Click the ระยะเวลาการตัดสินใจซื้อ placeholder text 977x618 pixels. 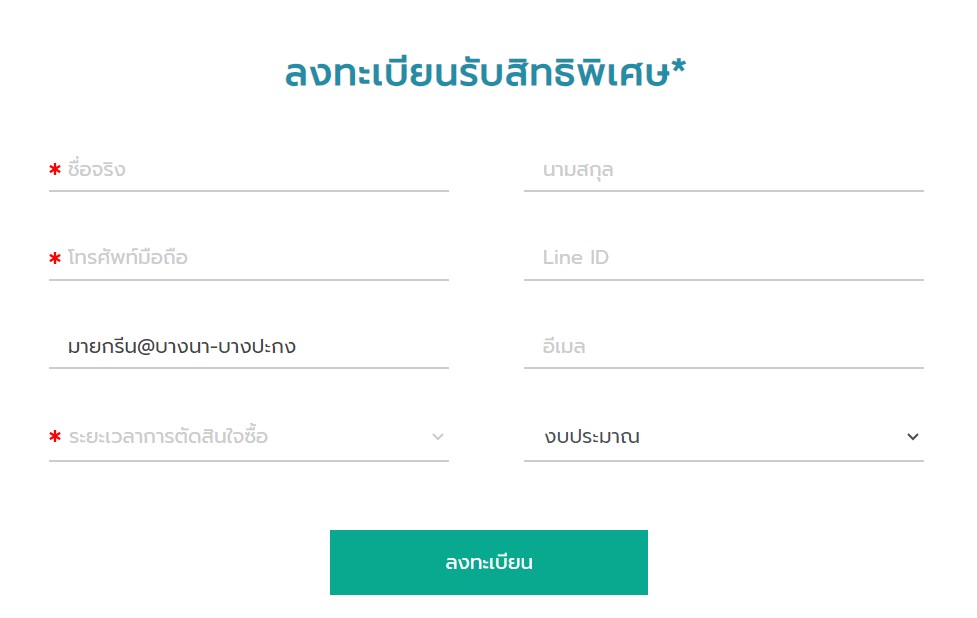click(168, 436)
